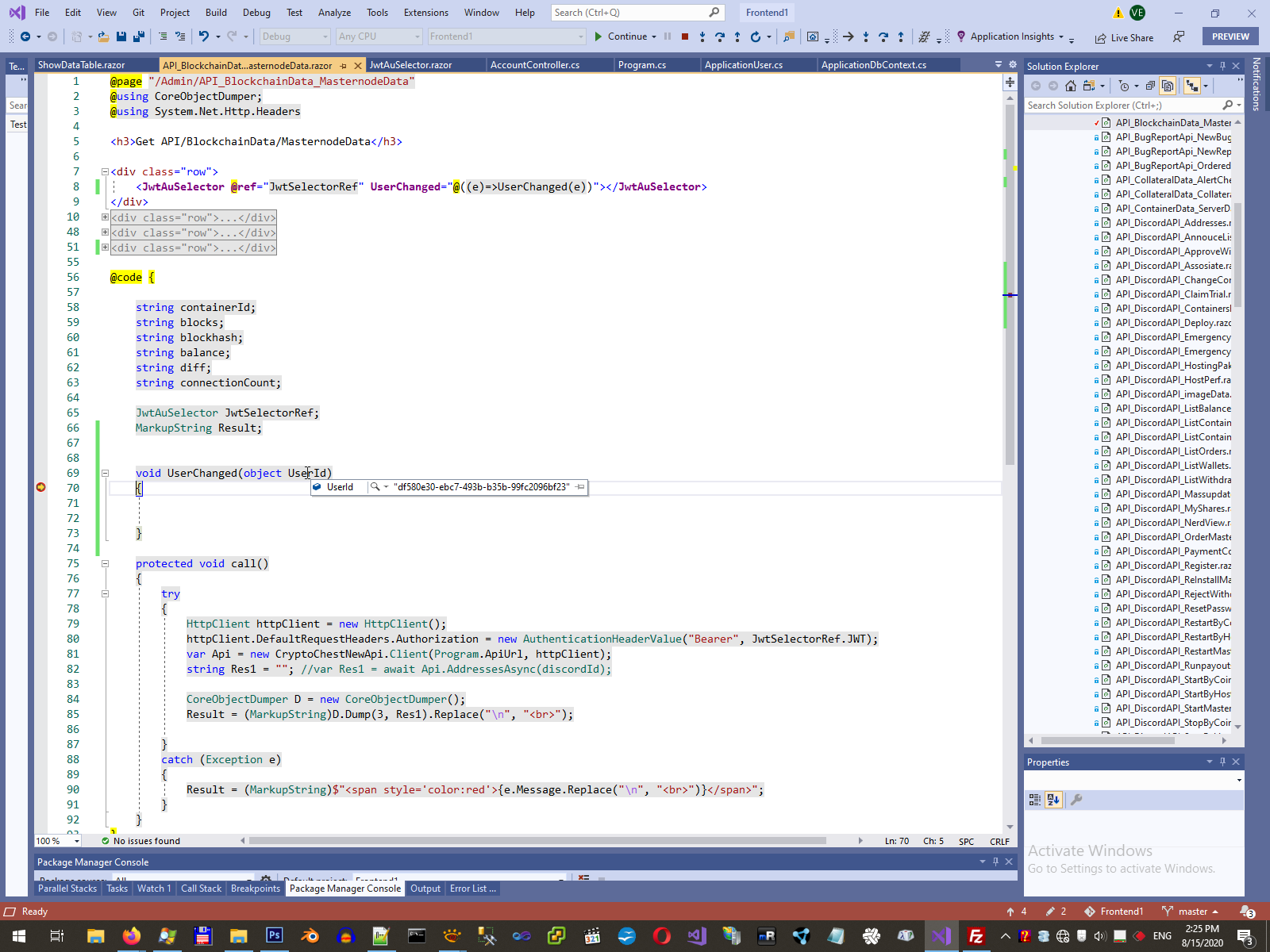The image size is (1270, 952).
Task: Click the Continue debugging button
Action: 621,36
